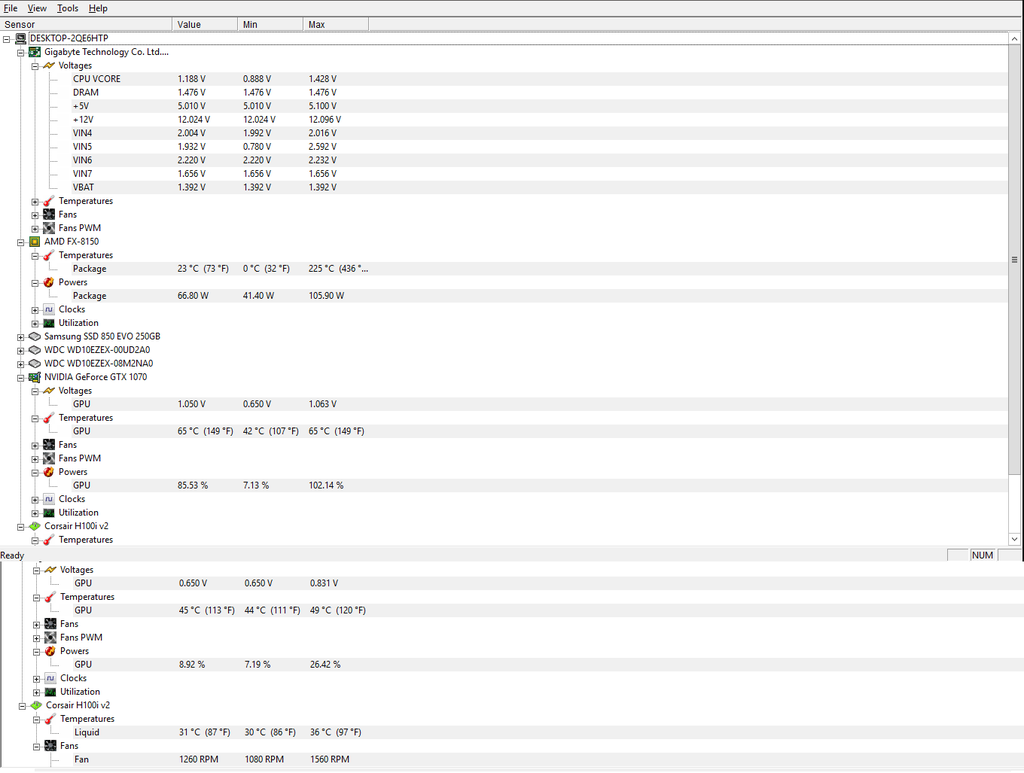Expand the WDC WD10EZEX-00UD2A0 node
Image resolution: width=1024 pixels, height=773 pixels.
(21, 351)
